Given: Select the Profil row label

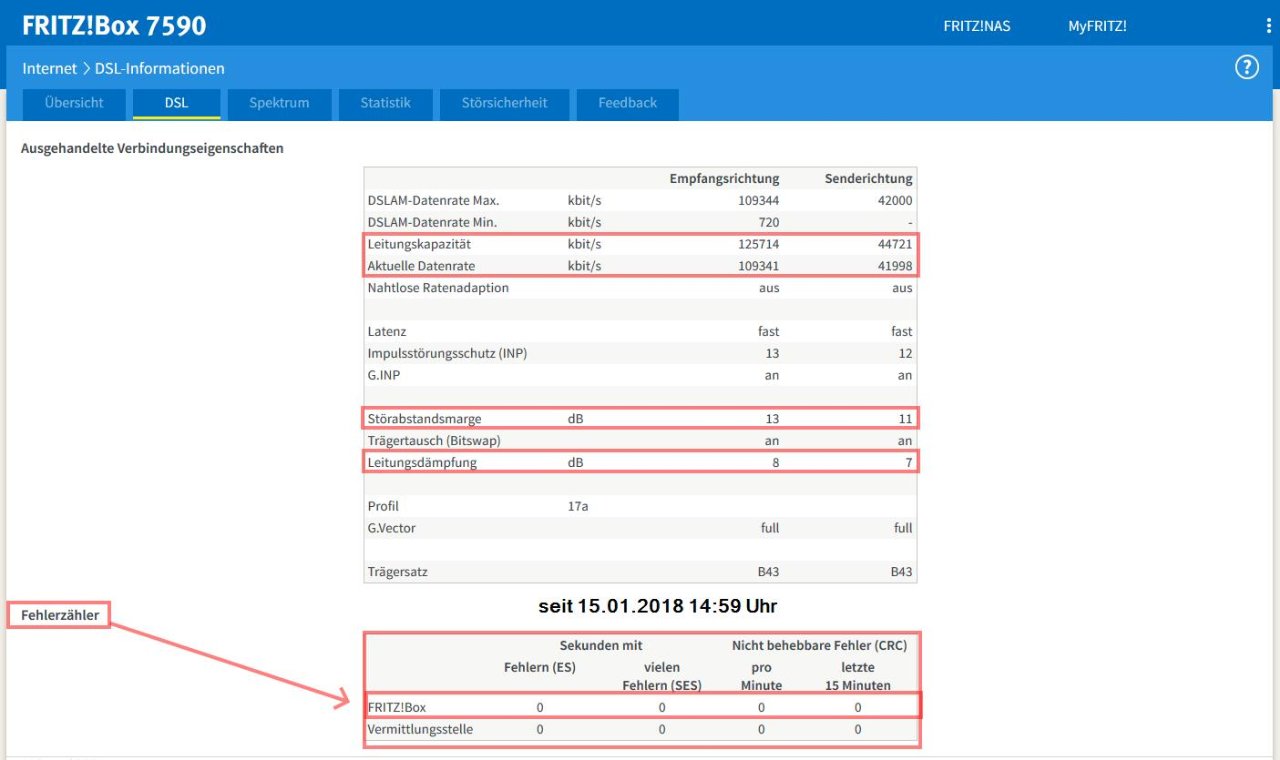Looking at the screenshot, I should [383, 506].
